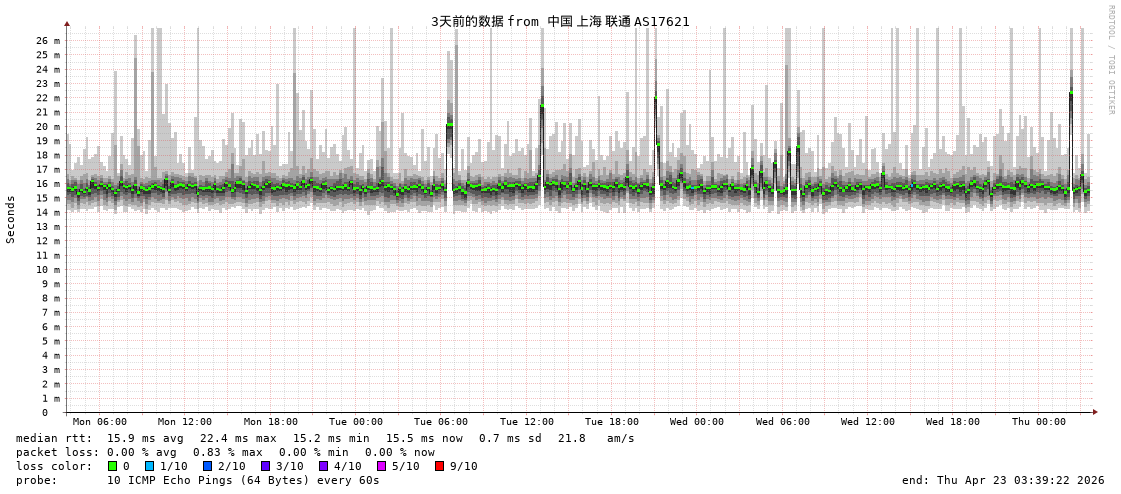This screenshot has width=1121, height=494.
Task: Select the '0.7 ms sd' value
Action: (514, 438)
